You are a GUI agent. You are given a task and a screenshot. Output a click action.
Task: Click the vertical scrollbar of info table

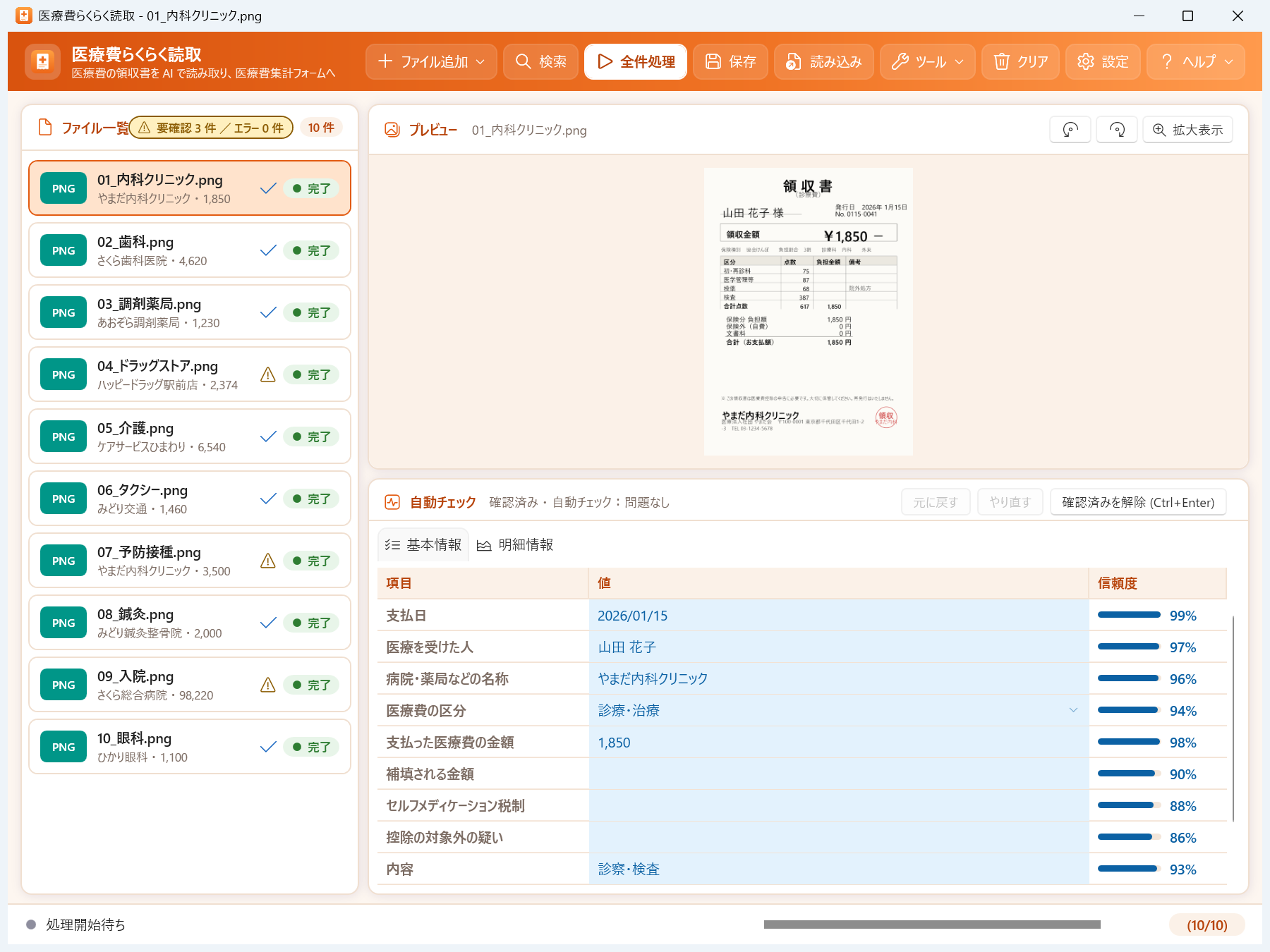tap(1233, 718)
